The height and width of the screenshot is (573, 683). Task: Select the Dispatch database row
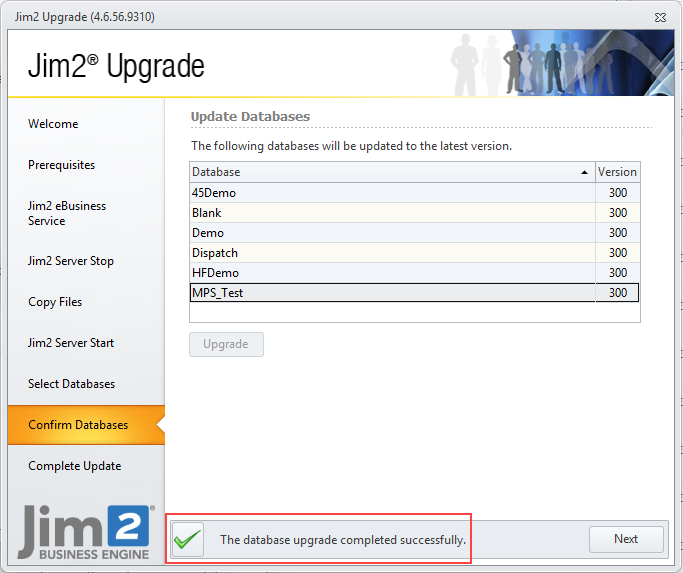tap(414, 253)
